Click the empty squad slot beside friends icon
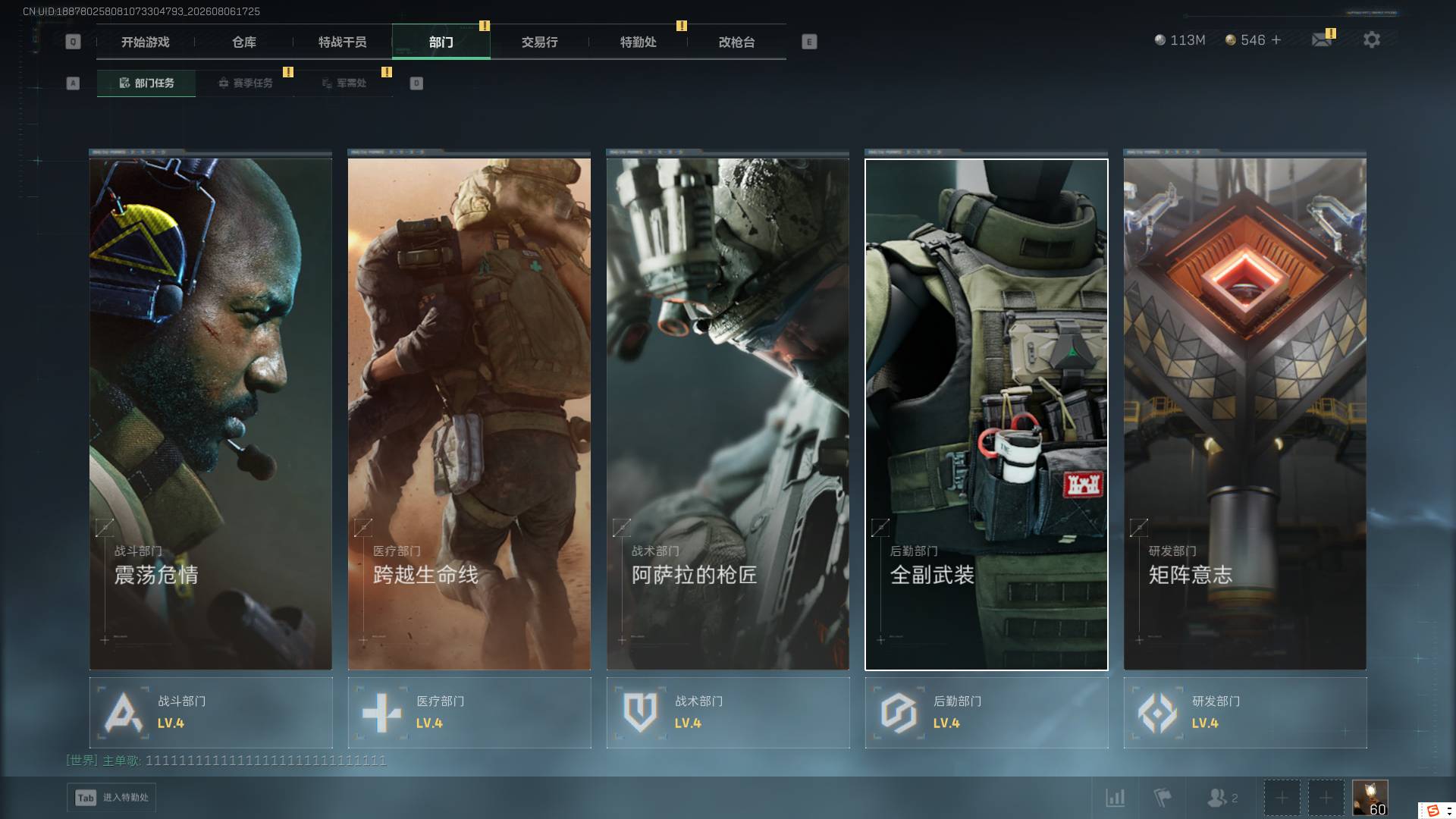The width and height of the screenshot is (1456, 819). tap(1282, 798)
